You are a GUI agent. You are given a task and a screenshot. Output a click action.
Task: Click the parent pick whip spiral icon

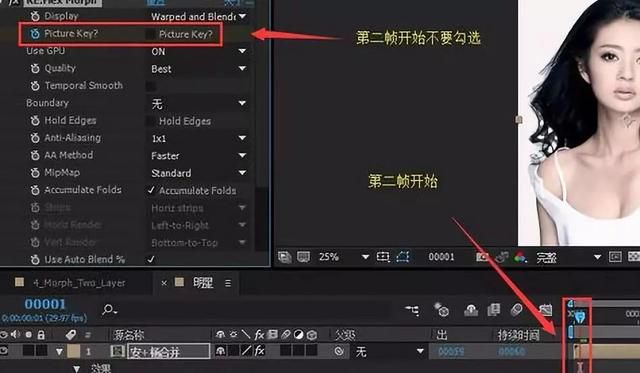click(x=339, y=351)
